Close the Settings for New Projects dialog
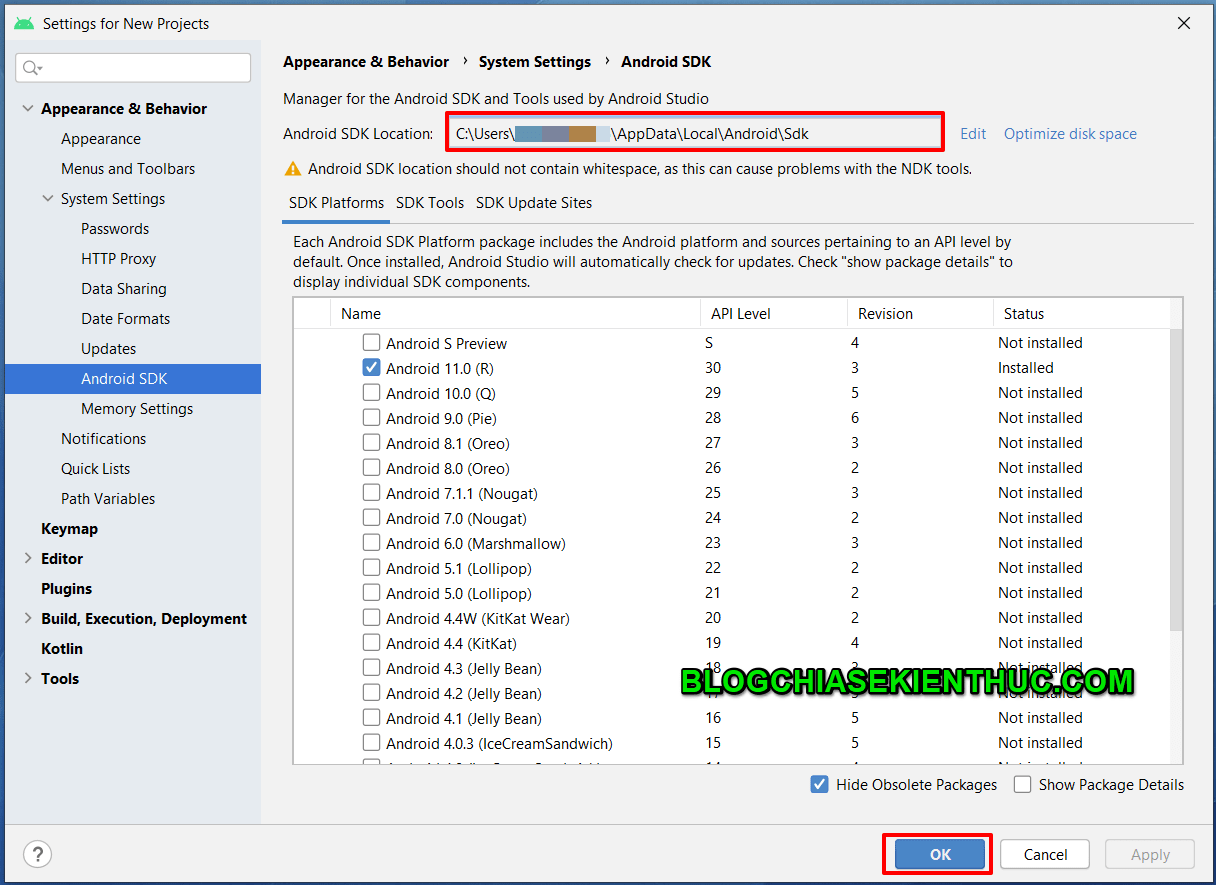Image resolution: width=1216 pixels, height=885 pixels. point(1184,23)
